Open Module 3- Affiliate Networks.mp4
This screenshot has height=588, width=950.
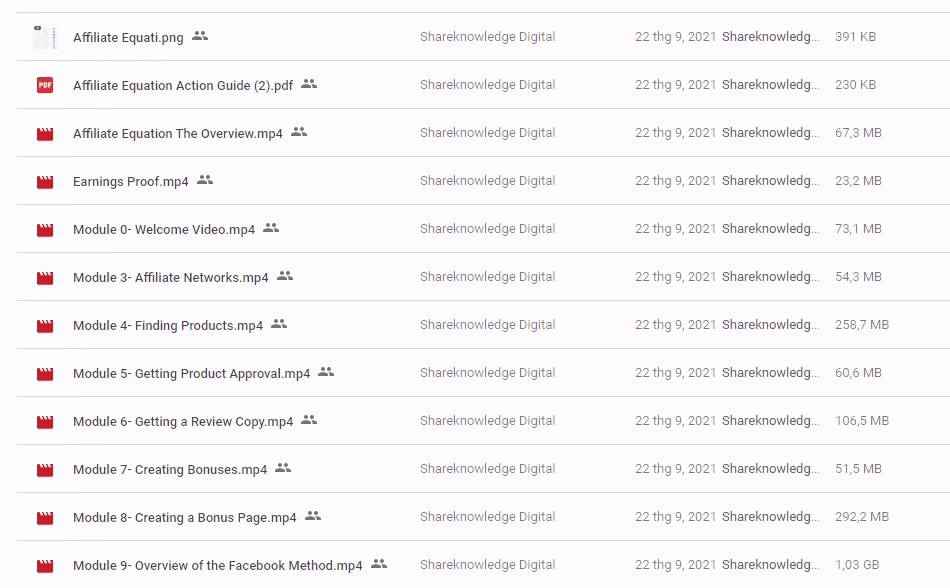point(170,278)
